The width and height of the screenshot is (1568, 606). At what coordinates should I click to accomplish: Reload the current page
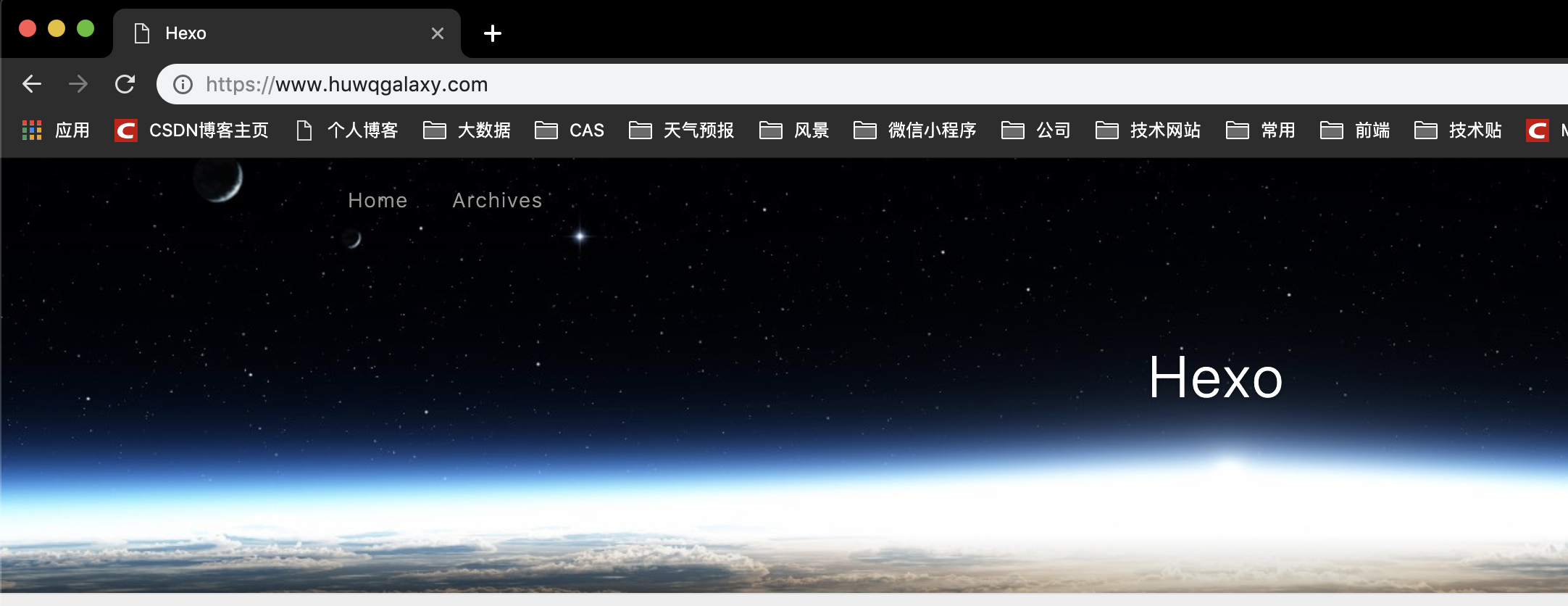click(125, 84)
